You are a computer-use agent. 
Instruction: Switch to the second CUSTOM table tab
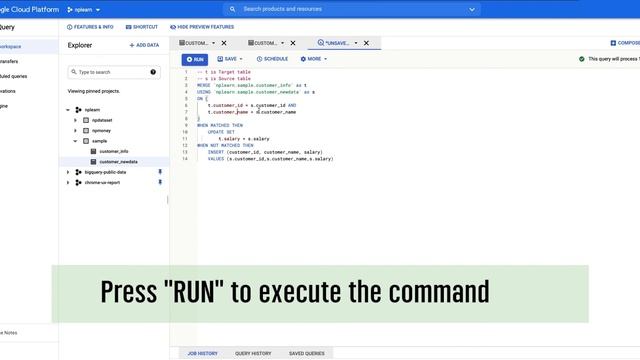263,43
